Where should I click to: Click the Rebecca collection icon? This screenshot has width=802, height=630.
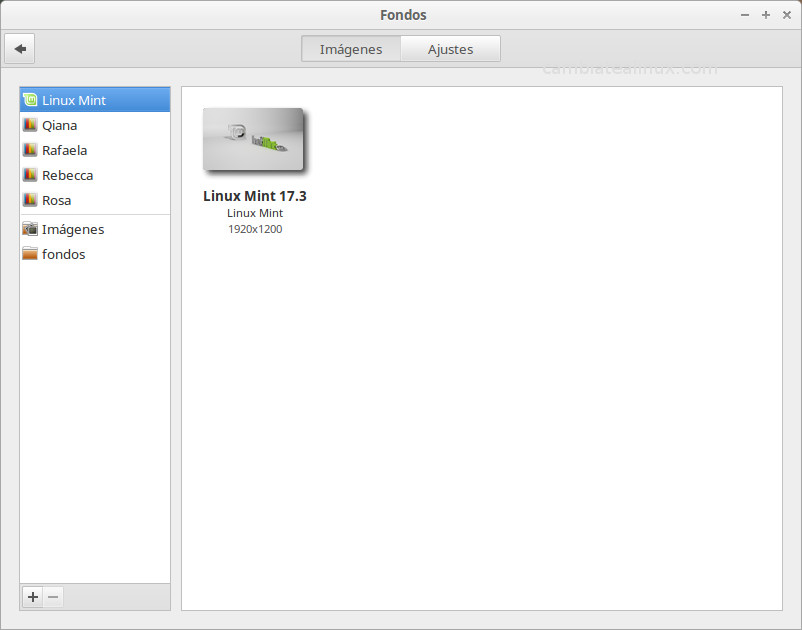(x=30, y=175)
